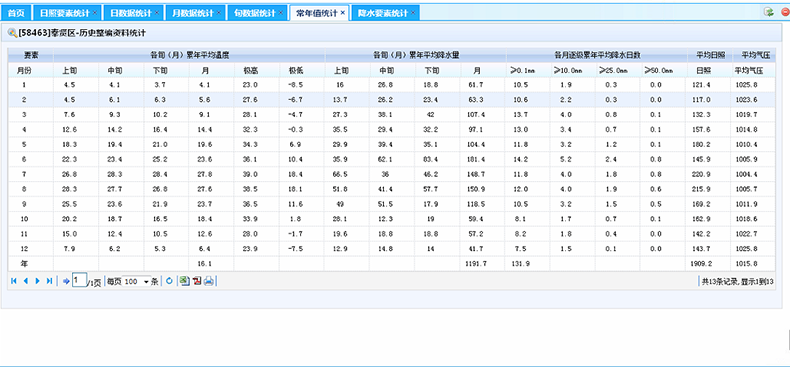Click the record count text 共13条记录
The height and width of the screenshot is (367, 790).
click(x=720, y=282)
